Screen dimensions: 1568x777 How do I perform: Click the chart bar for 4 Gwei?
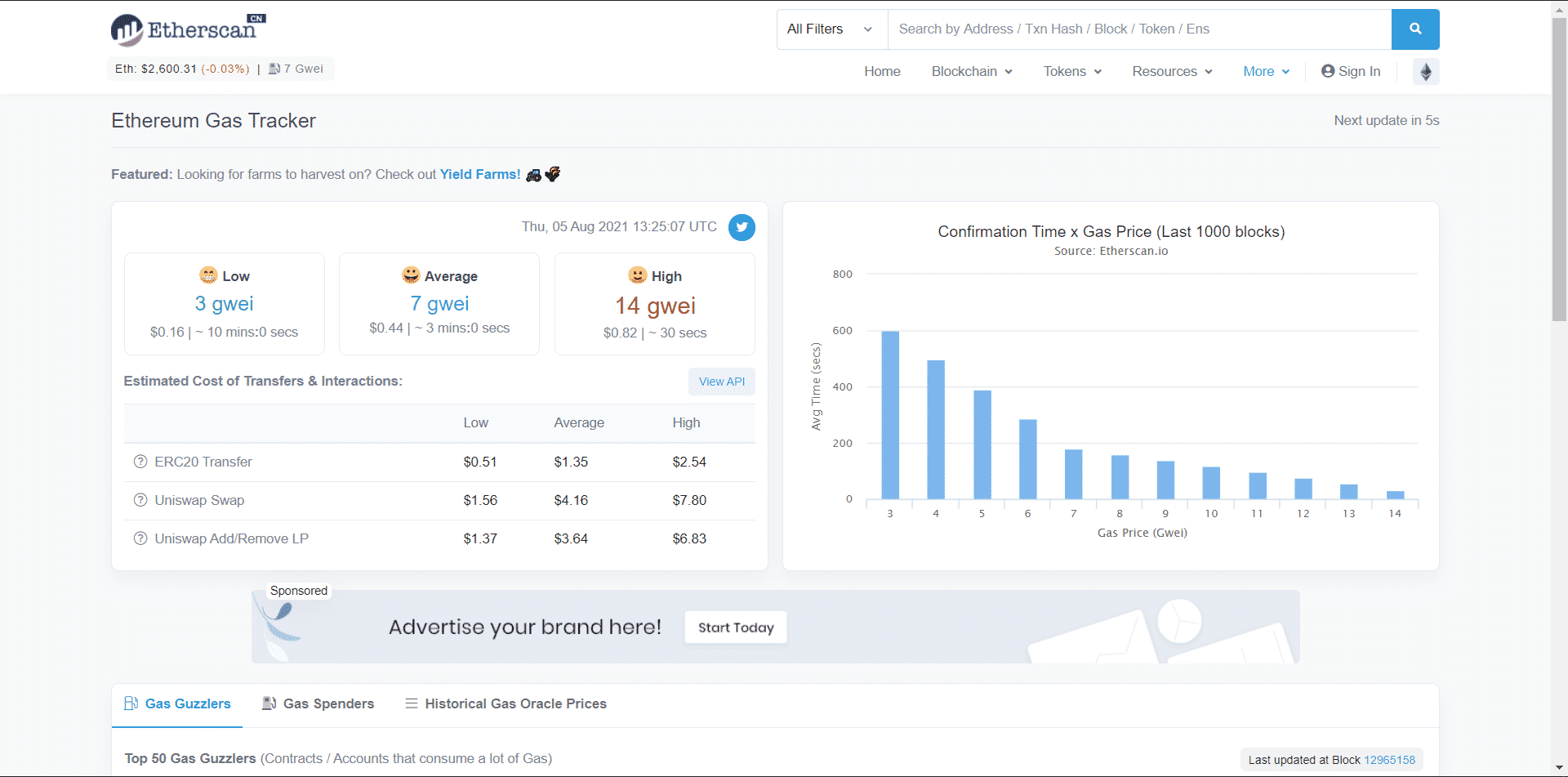pyautogui.click(x=936, y=430)
